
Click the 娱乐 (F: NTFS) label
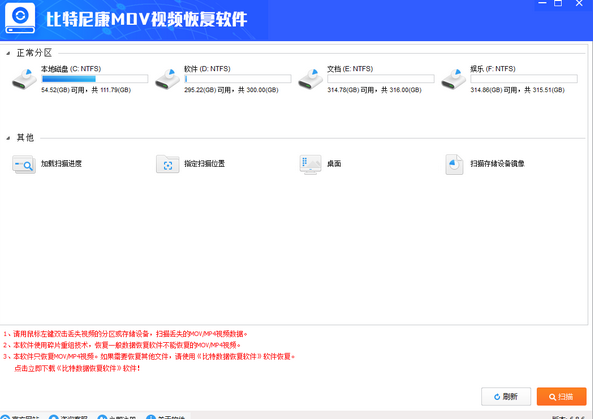[x=493, y=69]
